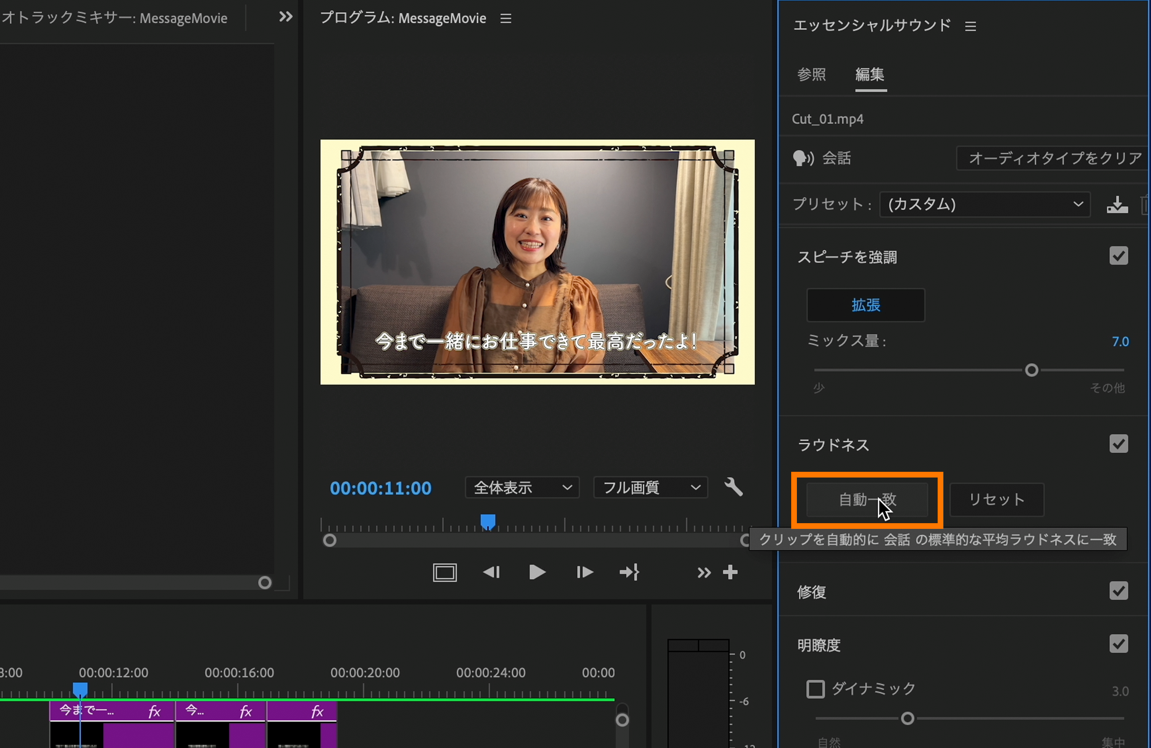Click the 拡張 button
This screenshot has width=1151, height=748.
(x=865, y=305)
